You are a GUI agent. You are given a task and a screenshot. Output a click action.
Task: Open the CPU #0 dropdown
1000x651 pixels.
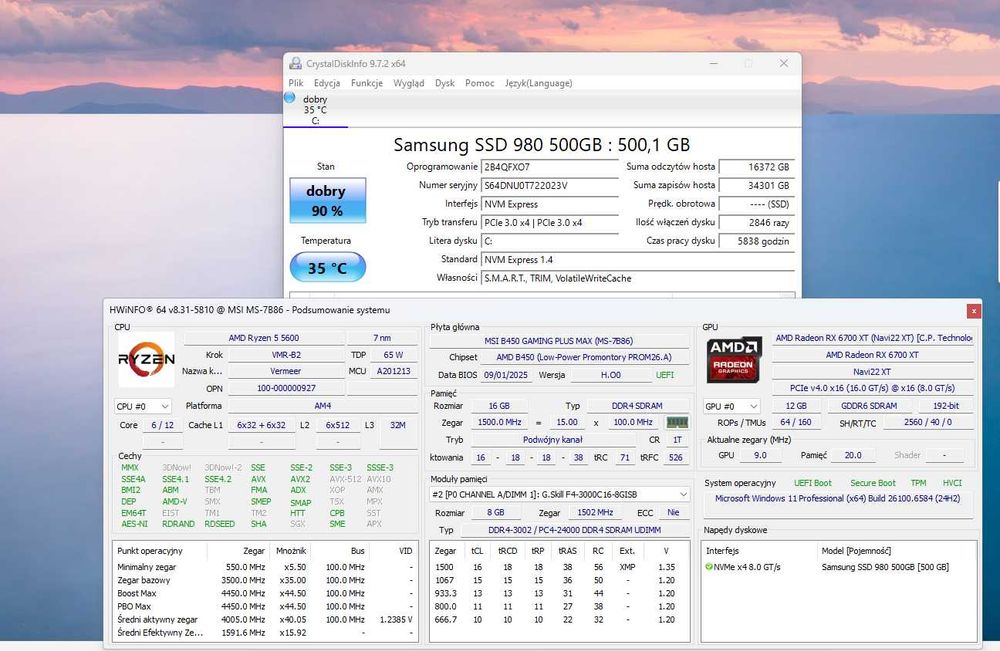click(143, 406)
